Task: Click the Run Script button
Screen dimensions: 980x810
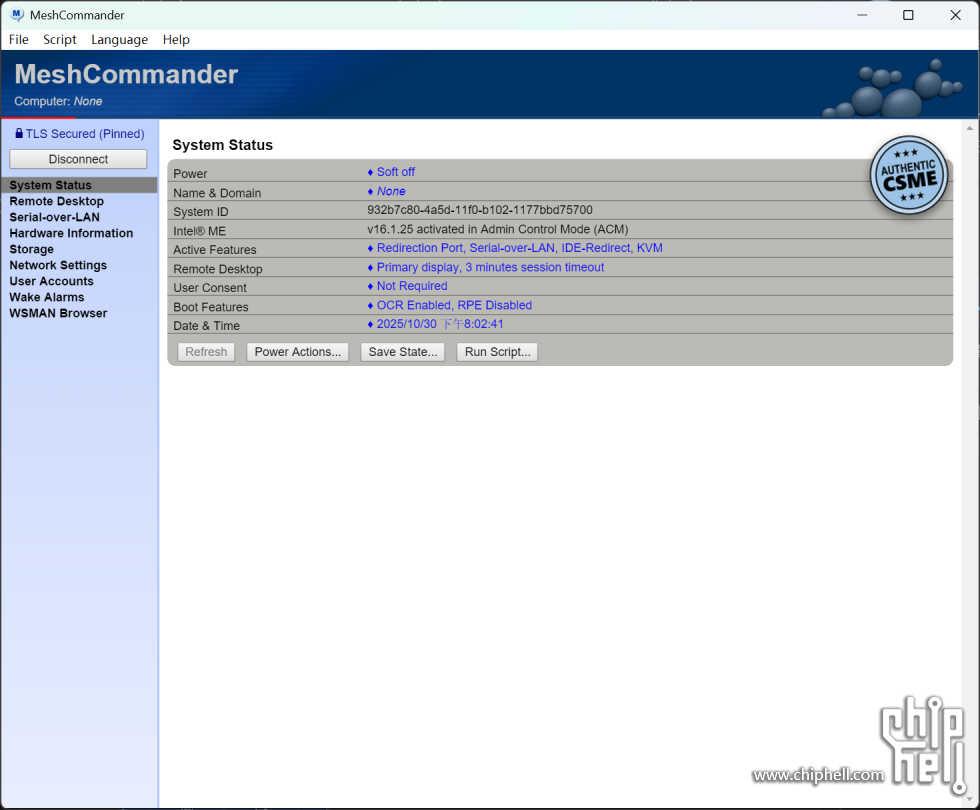Action: [497, 352]
